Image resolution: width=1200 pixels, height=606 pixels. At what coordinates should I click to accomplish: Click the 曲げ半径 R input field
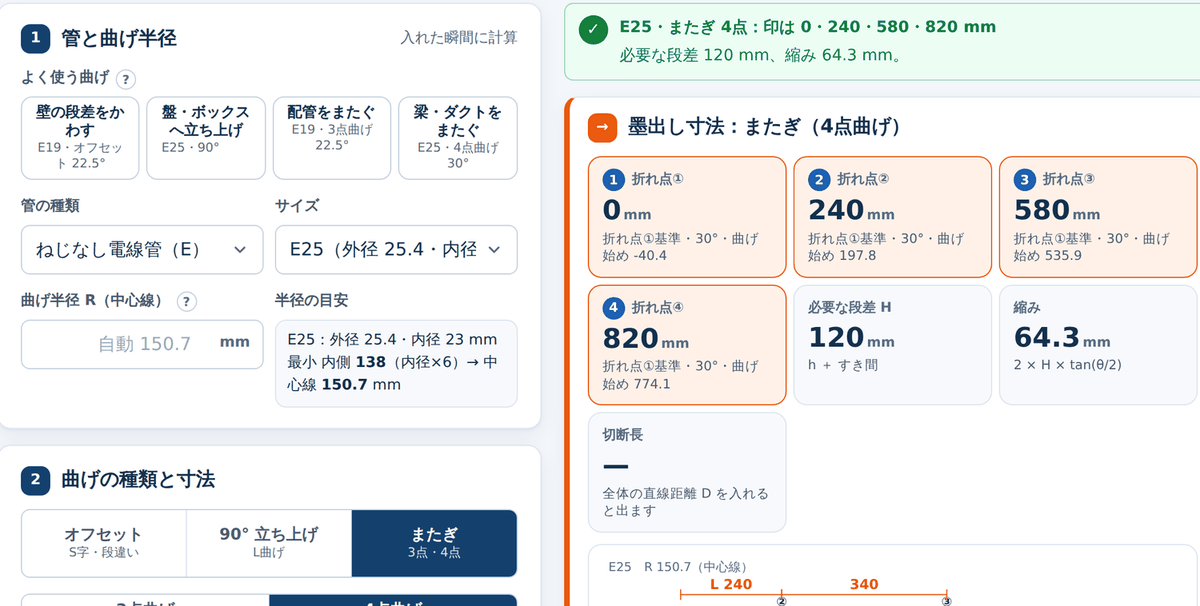[142, 344]
